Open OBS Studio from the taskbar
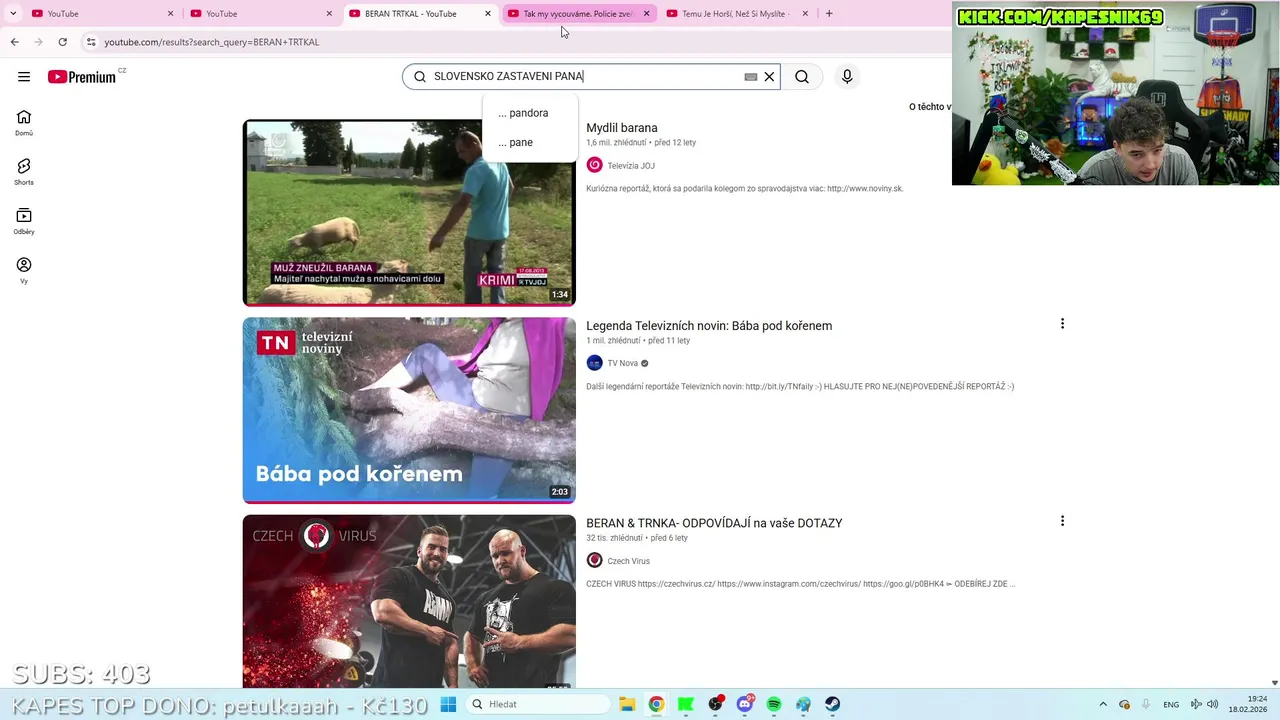This screenshot has width=1280, height=720. (715, 704)
